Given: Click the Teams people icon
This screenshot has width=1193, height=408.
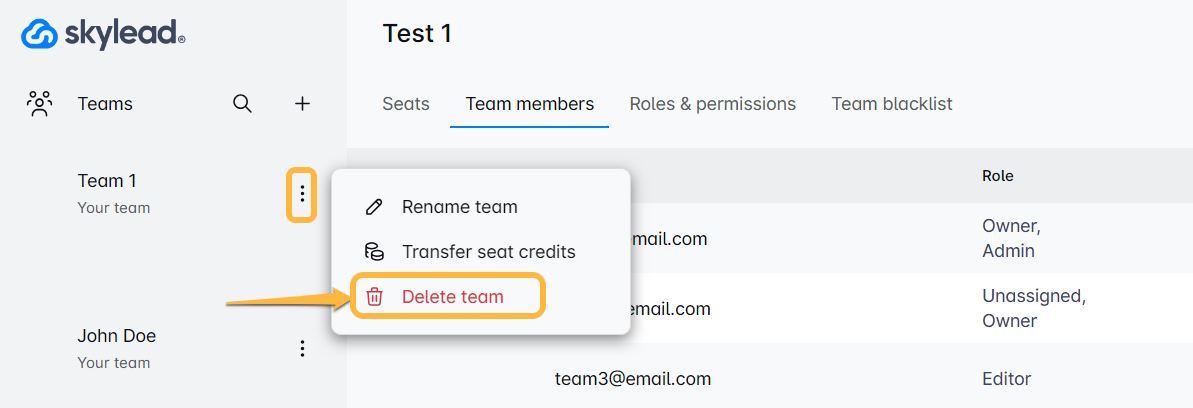Looking at the screenshot, I should point(40,103).
